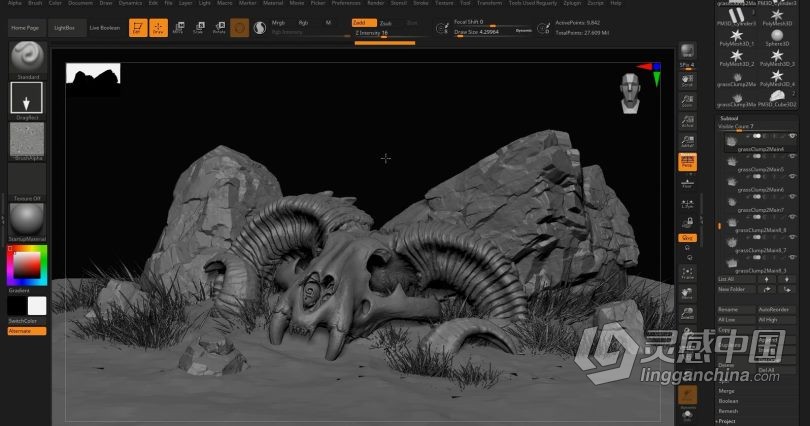Open the Transform menu
The height and width of the screenshot is (426, 810).
click(490, 3)
